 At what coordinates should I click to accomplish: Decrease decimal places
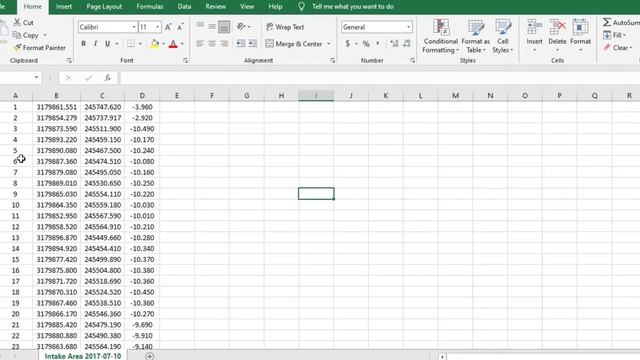(407, 43)
